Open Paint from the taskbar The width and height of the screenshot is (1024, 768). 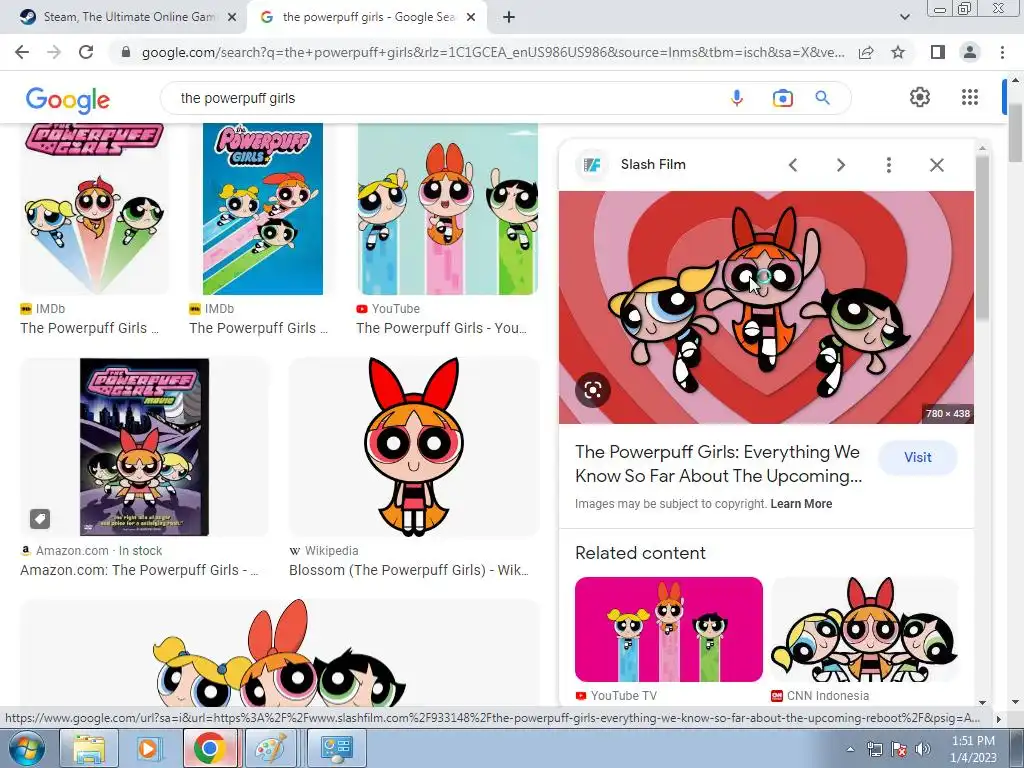(270, 748)
